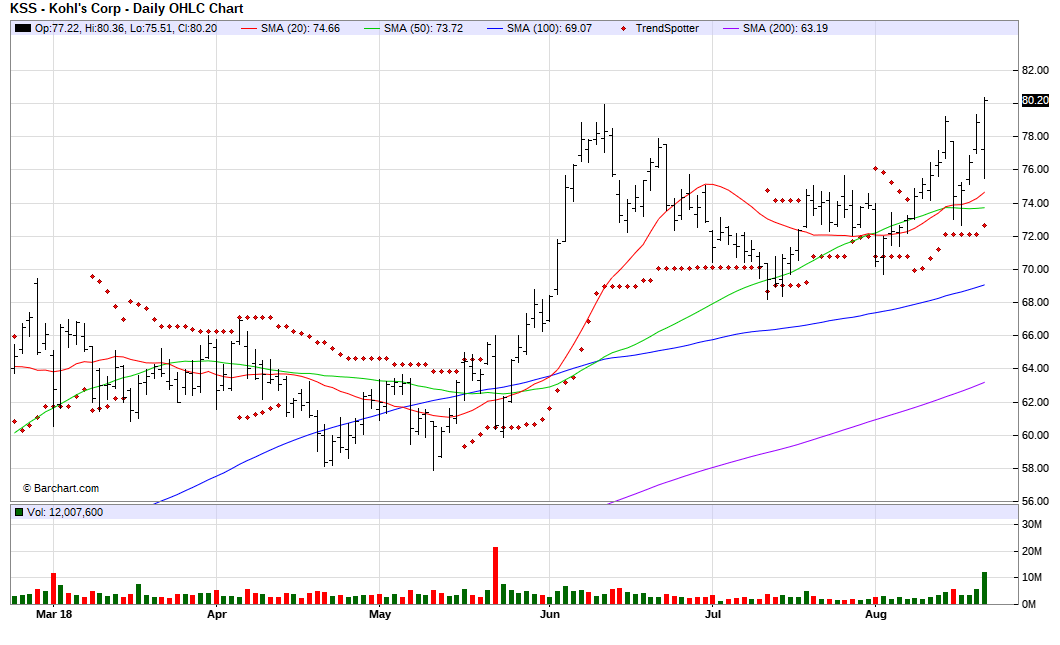Click the 64.00 price axis label
Viewport: 1060px width, 645px height.
point(1035,368)
